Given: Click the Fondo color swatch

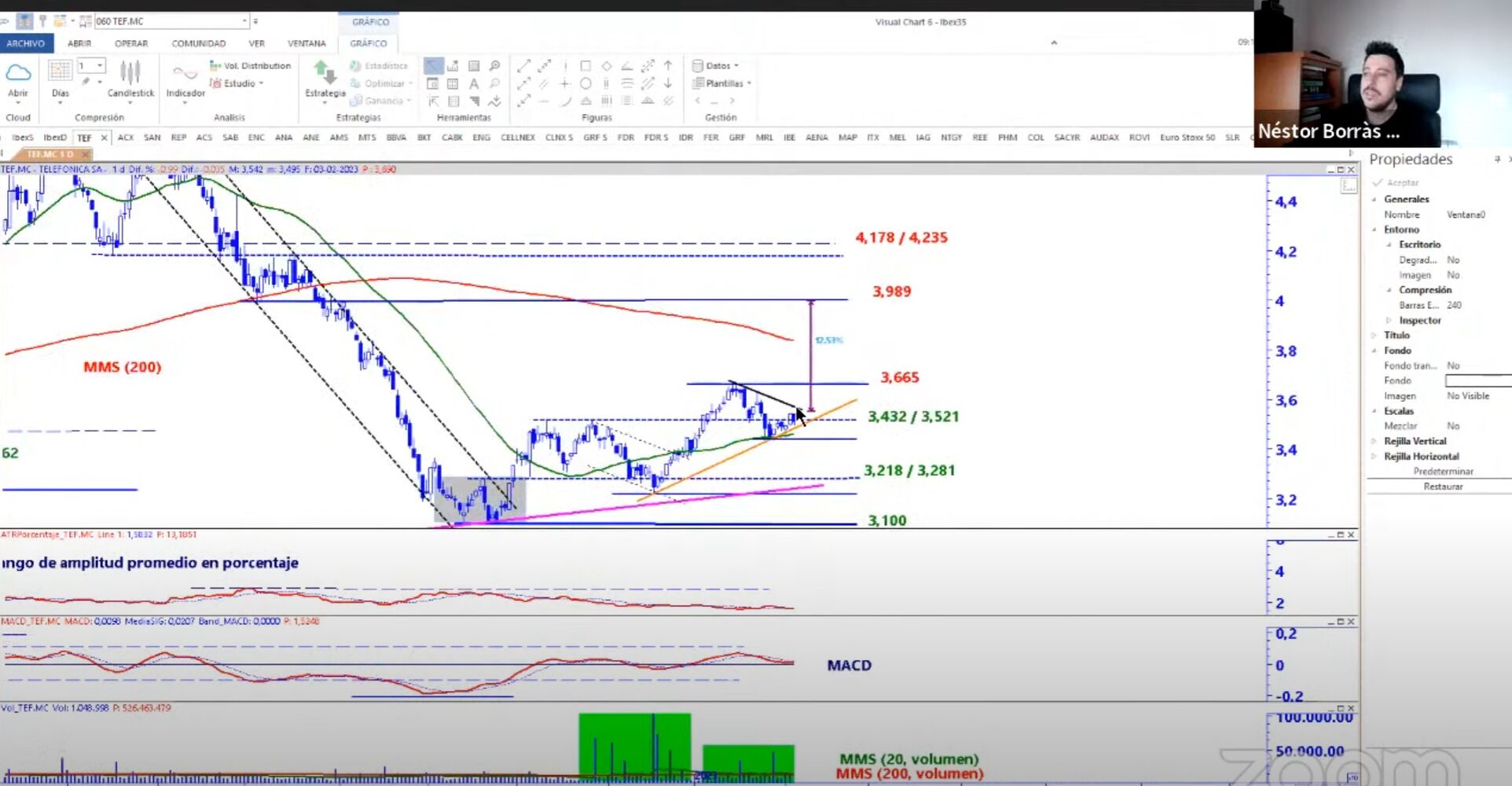Looking at the screenshot, I should click(x=1477, y=380).
